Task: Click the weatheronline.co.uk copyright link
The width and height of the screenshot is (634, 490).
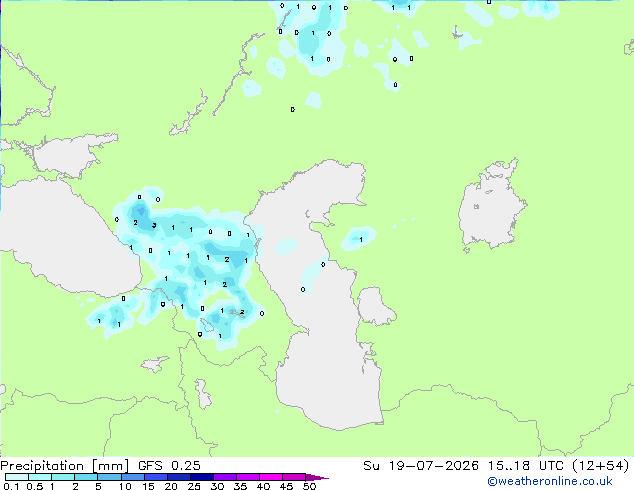Action: [x=550, y=481]
